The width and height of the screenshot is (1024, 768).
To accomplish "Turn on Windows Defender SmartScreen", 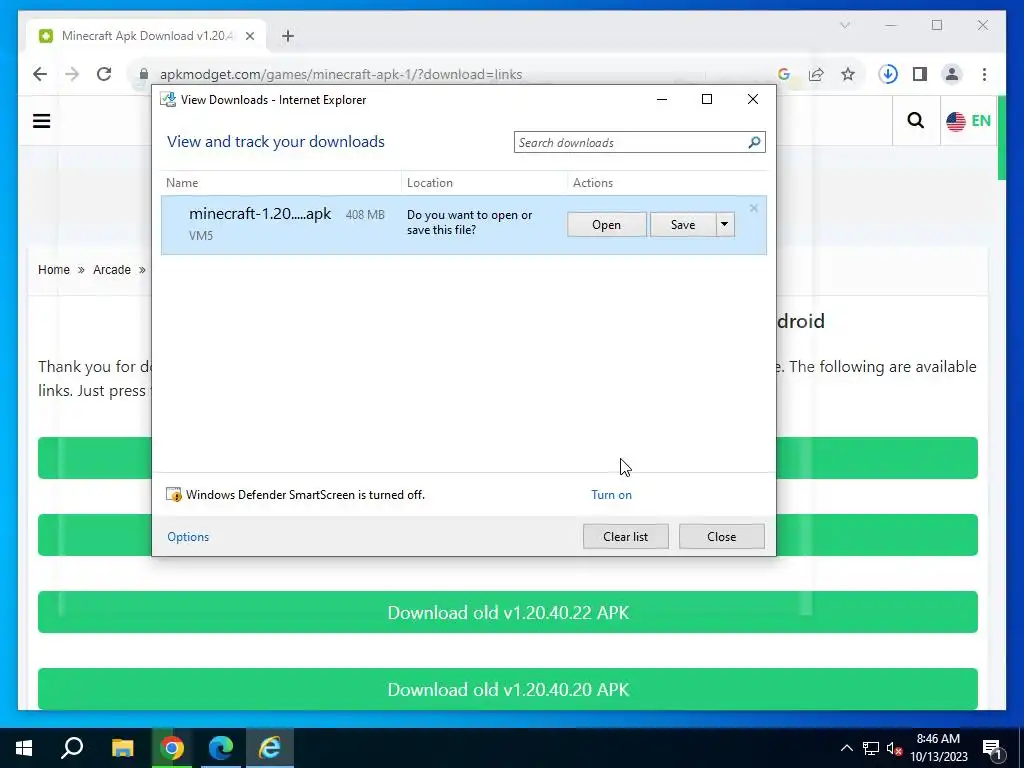I will [x=611, y=495].
